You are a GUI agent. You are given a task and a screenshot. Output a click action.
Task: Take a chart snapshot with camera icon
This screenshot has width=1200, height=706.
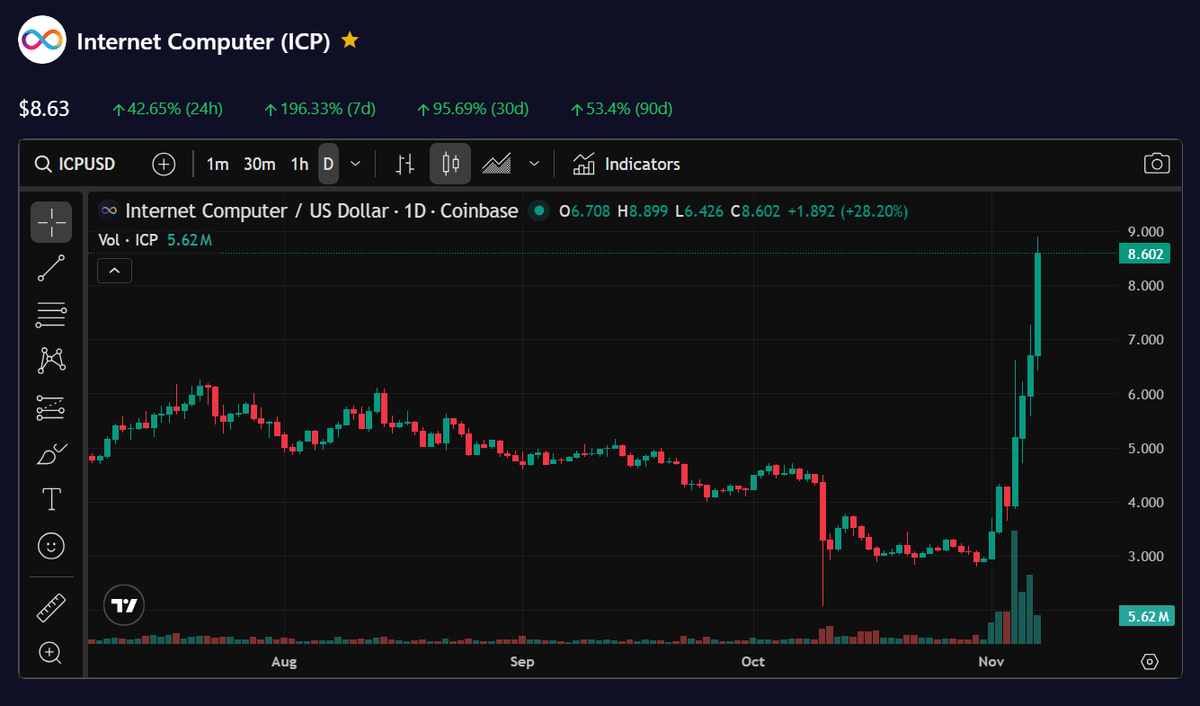coord(1156,164)
